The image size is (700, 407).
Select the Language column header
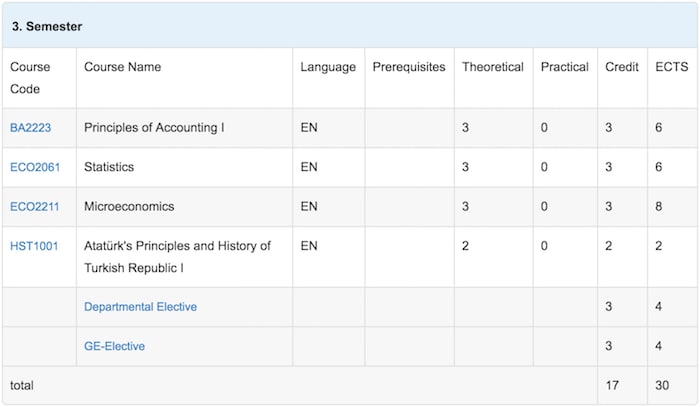(x=328, y=67)
